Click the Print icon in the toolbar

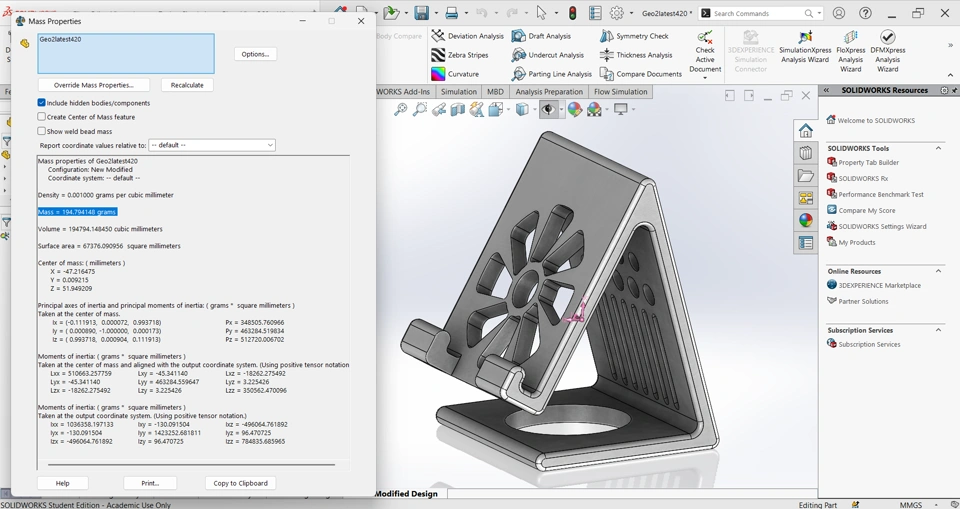pyautogui.click(x=452, y=13)
